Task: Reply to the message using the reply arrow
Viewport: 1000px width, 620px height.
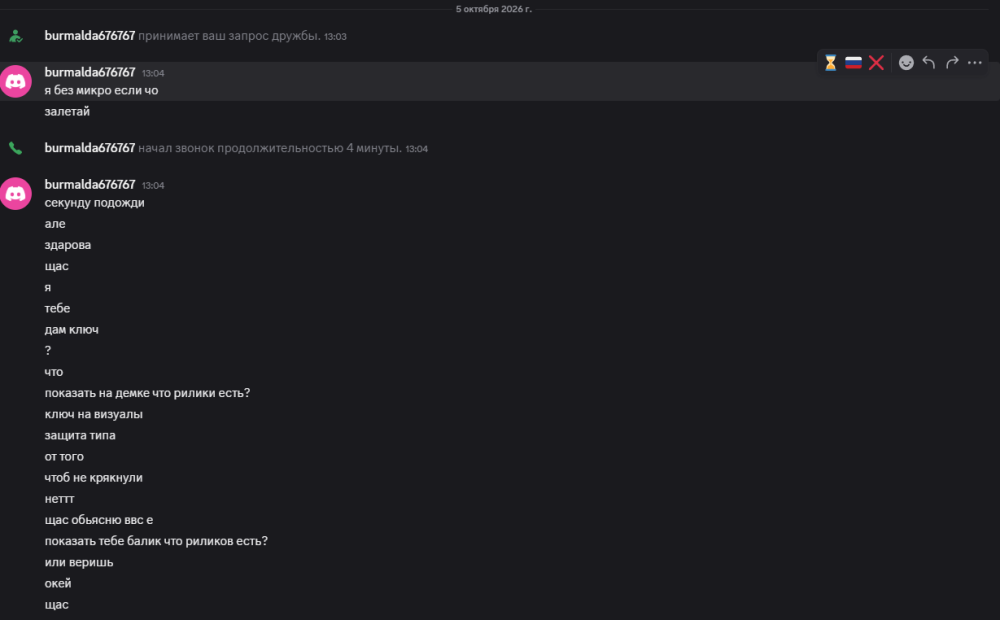Action: [929, 63]
